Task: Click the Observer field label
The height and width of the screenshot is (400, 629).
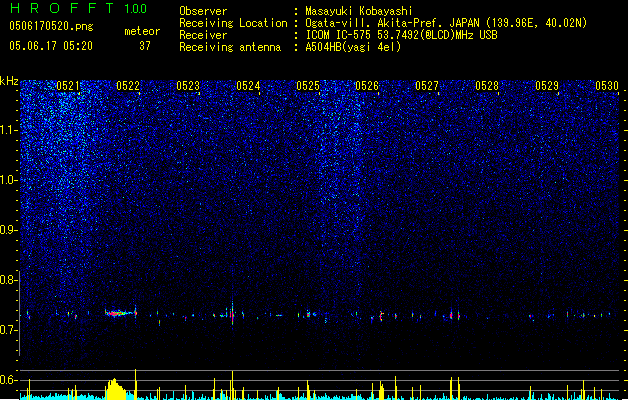Action: tap(203, 11)
